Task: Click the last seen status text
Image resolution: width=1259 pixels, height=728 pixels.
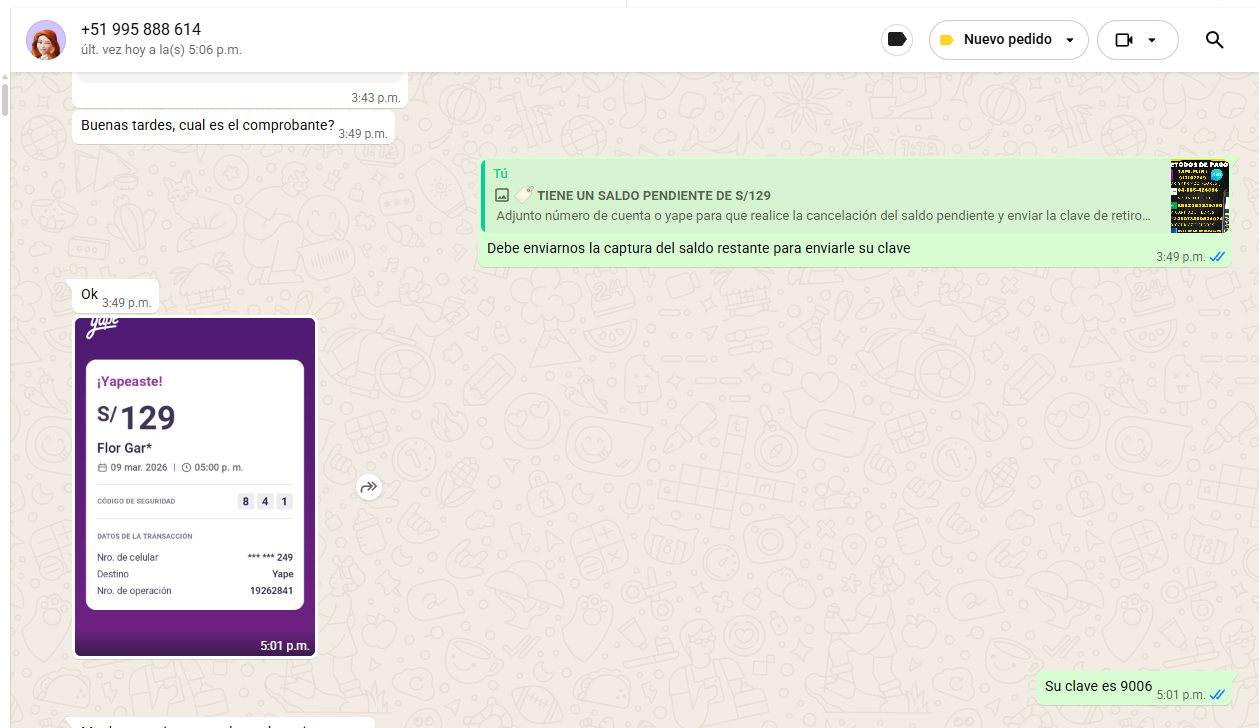Action: point(161,50)
